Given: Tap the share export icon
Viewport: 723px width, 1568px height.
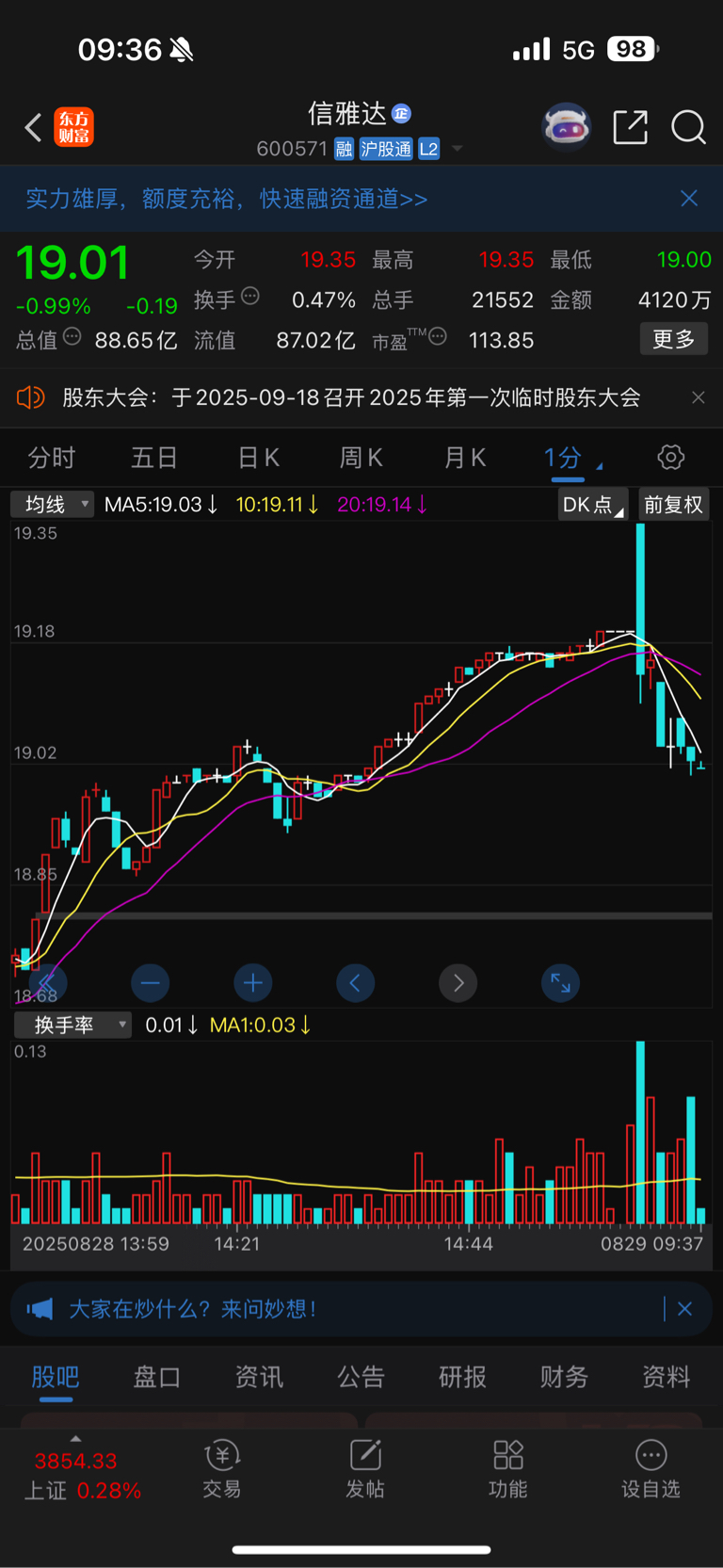Looking at the screenshot, I should (630, 126).
